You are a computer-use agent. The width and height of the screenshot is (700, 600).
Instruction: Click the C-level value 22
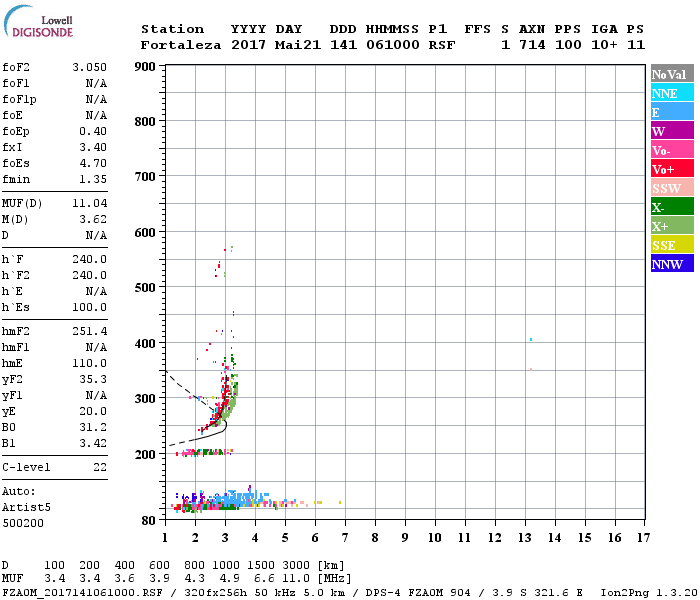pos(100,467)
